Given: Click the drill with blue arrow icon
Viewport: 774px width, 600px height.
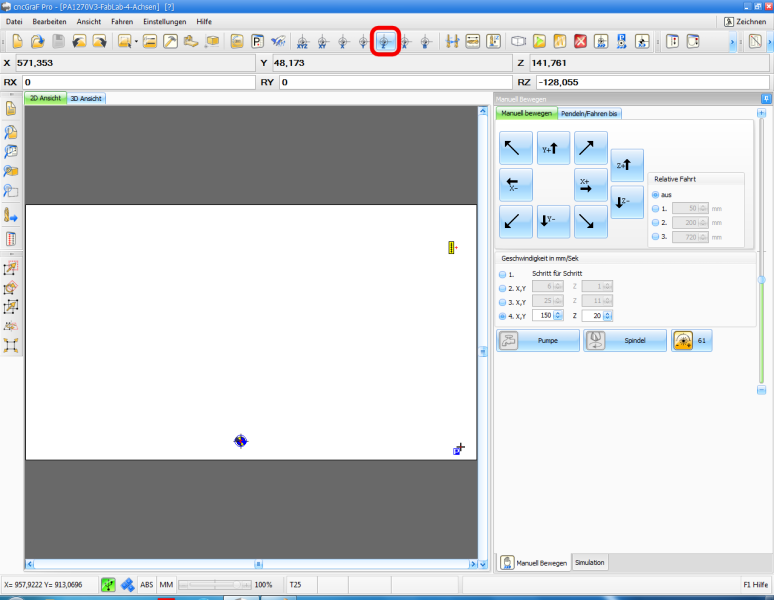Looking at the screenshot, I should pos(11,216).
